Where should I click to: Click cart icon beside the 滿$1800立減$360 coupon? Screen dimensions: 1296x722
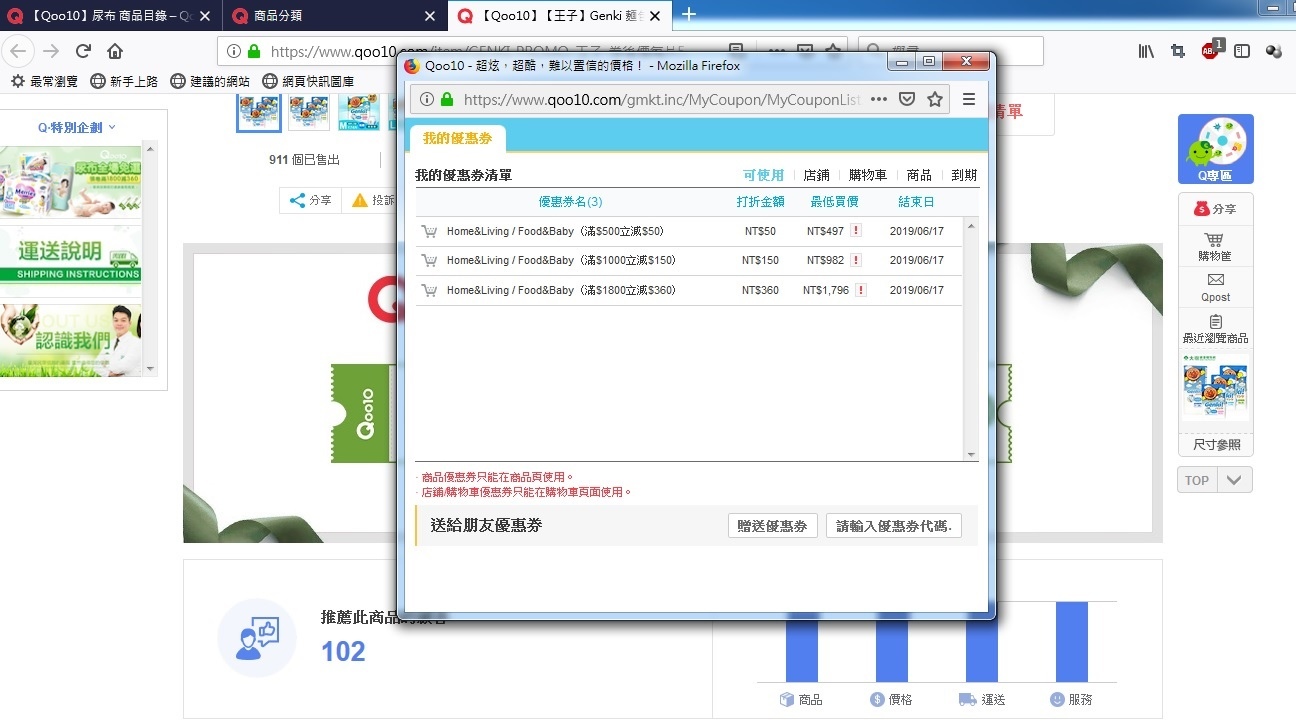point(429,290)
